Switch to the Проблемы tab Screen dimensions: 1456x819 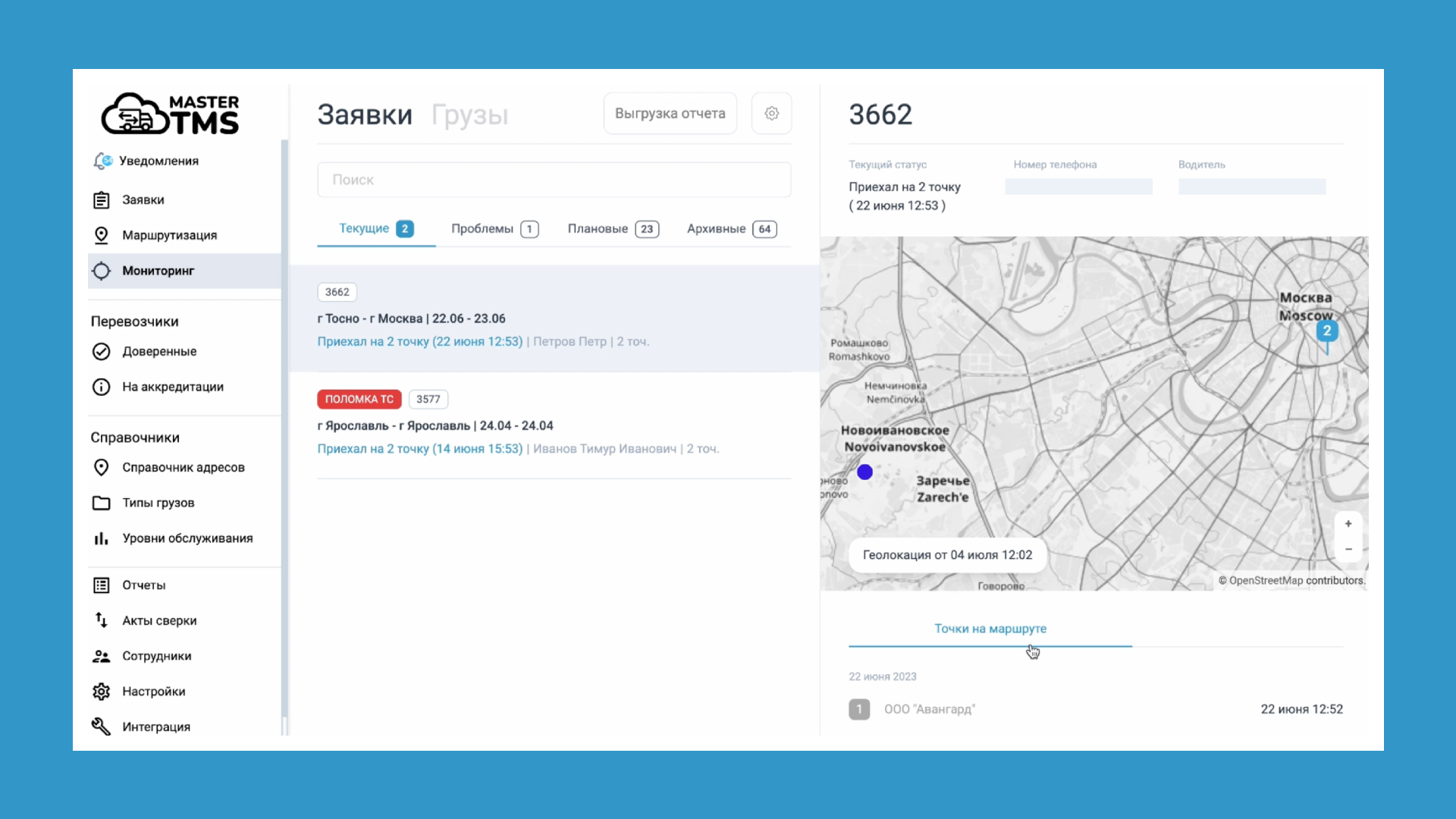[x=494, y=229]
